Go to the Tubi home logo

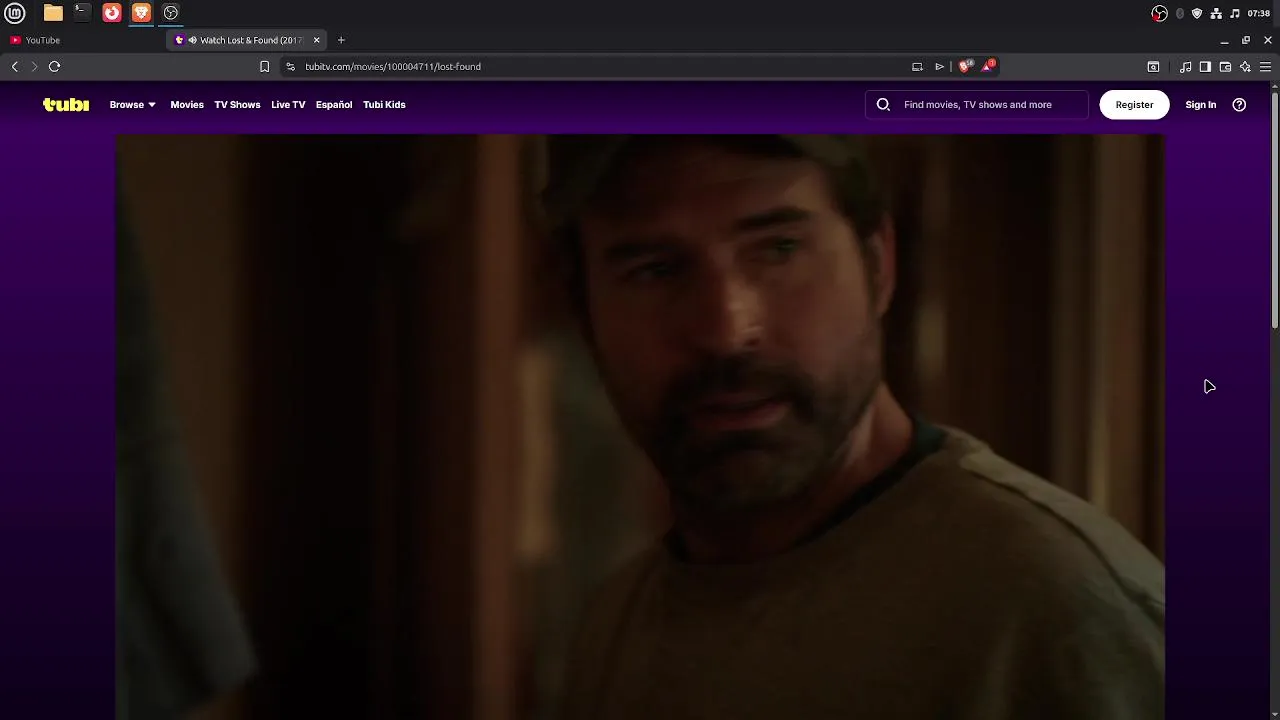(x=66, y=104)
